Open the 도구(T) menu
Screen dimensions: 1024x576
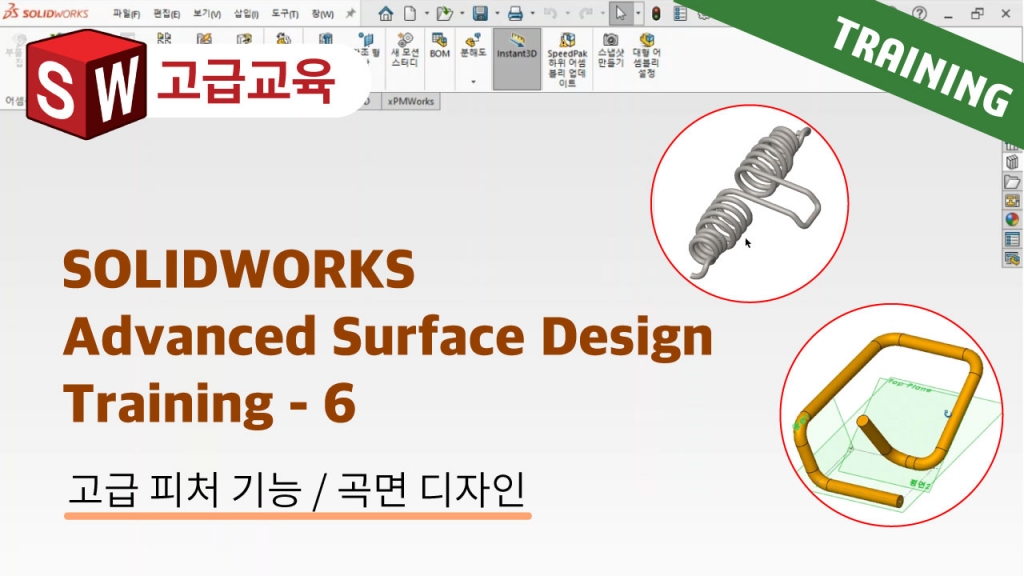point(285,14)
